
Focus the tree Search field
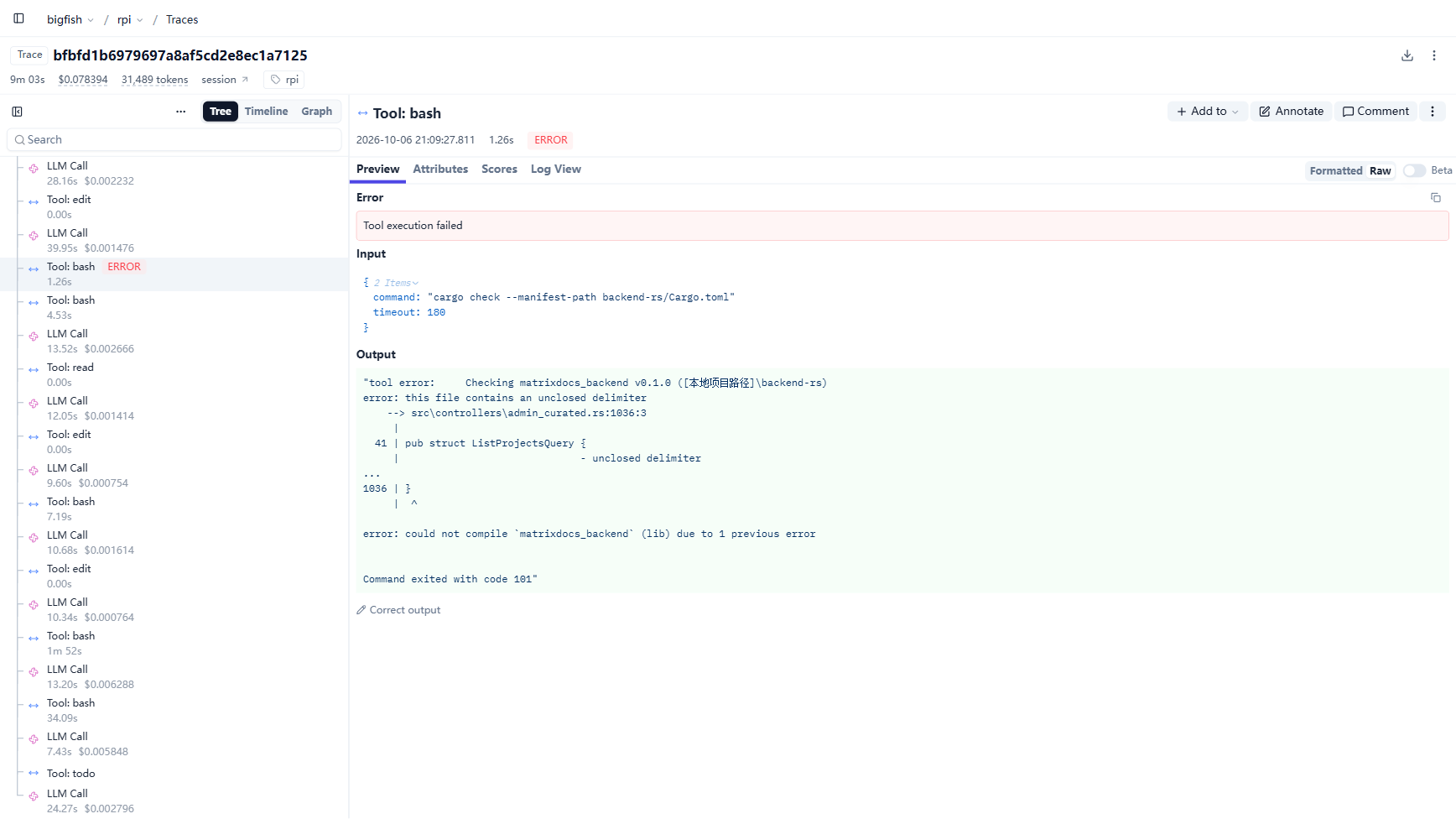[174, 139]
